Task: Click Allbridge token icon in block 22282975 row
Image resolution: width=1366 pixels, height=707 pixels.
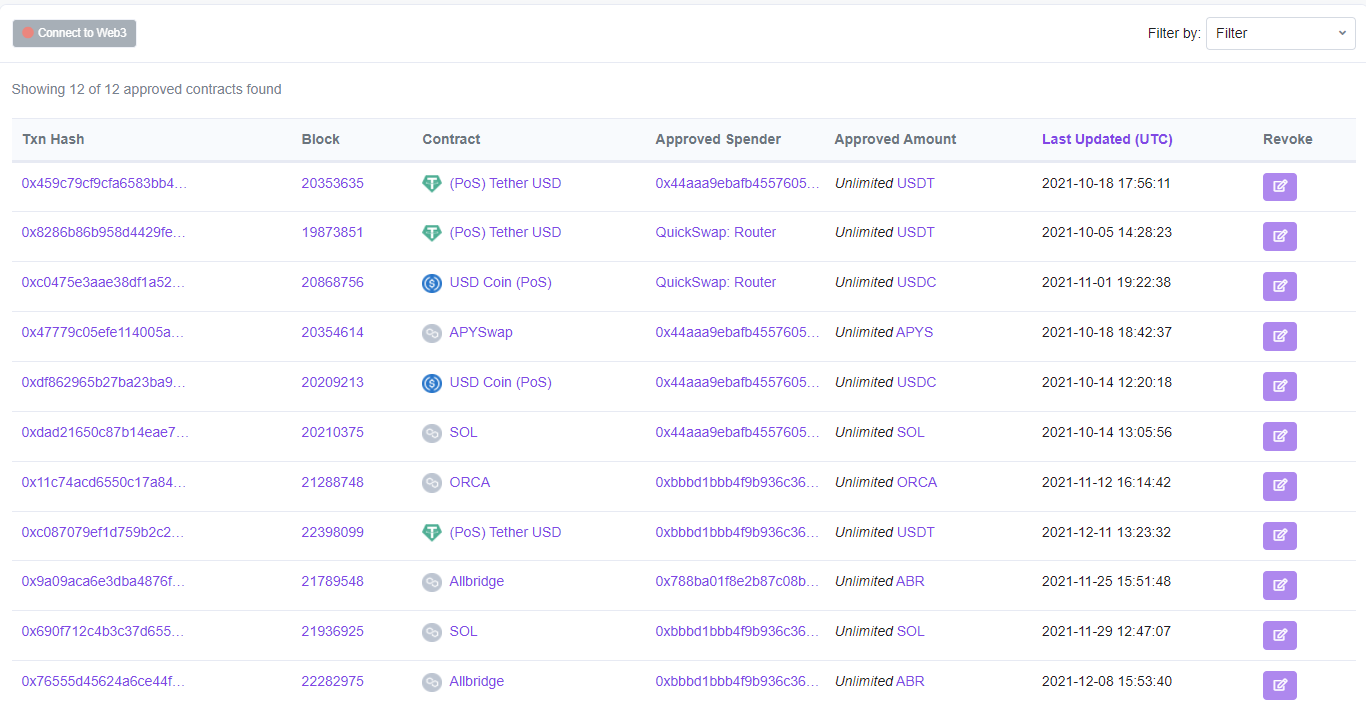Action: [432, 682]
